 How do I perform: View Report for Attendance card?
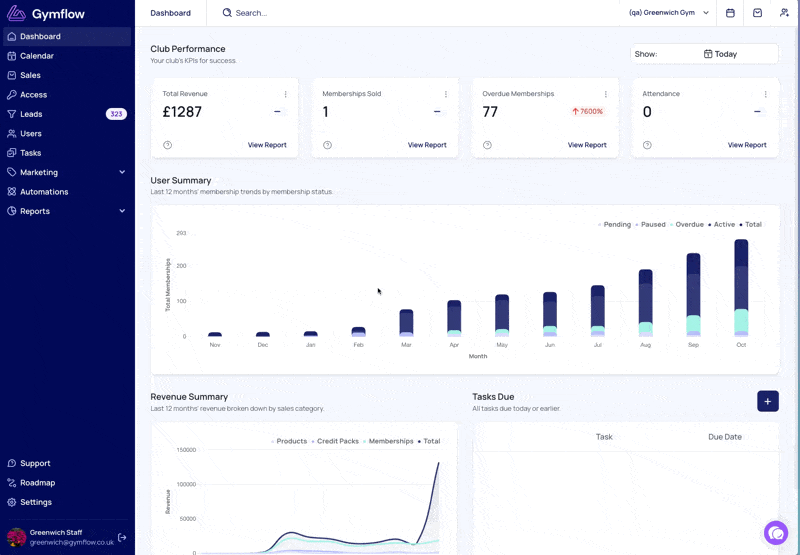pos(747,145)
